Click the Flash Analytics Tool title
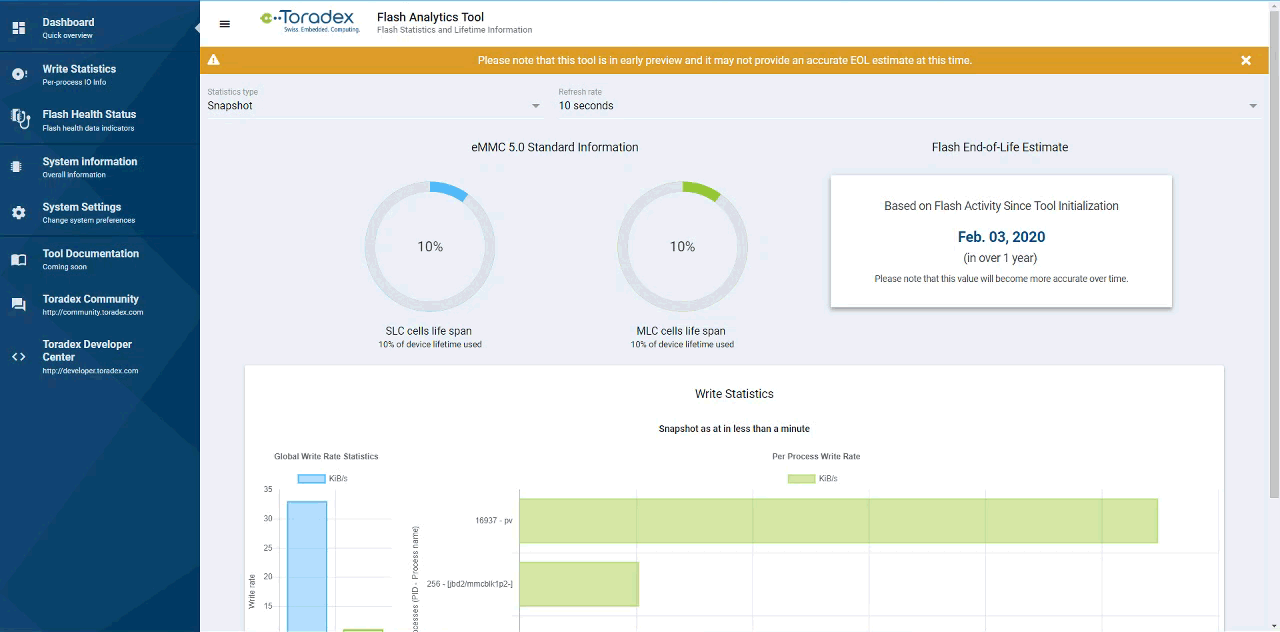The image size is (1280, 632). pos(430,17)
